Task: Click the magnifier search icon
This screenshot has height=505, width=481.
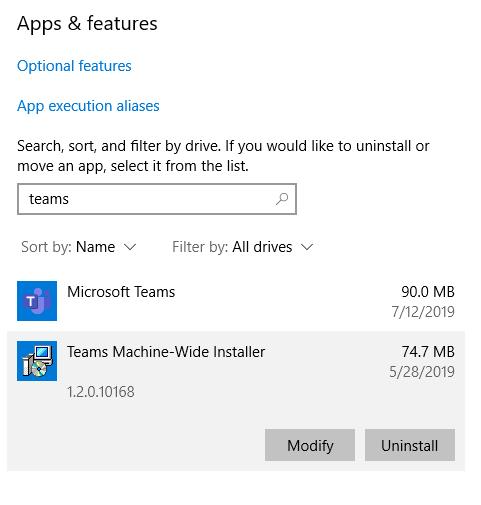Action: pos(282,199)
